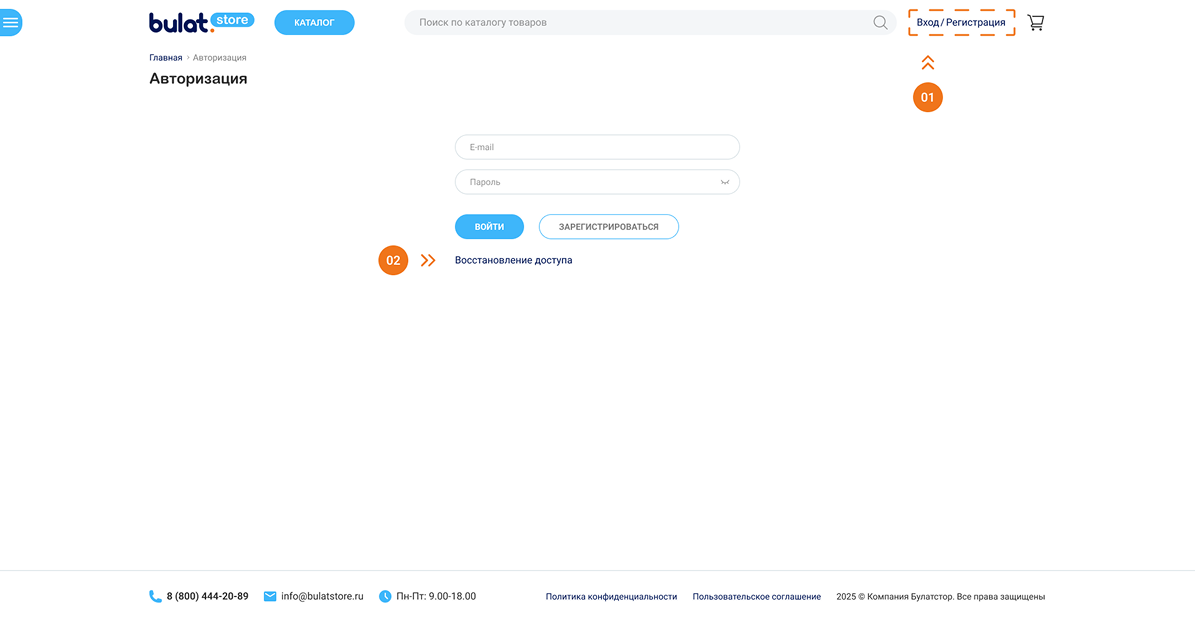The width and height of the screenshot is (1195, 623).
Task: Open Пользовательское соглашение
Action: (756, 597)
